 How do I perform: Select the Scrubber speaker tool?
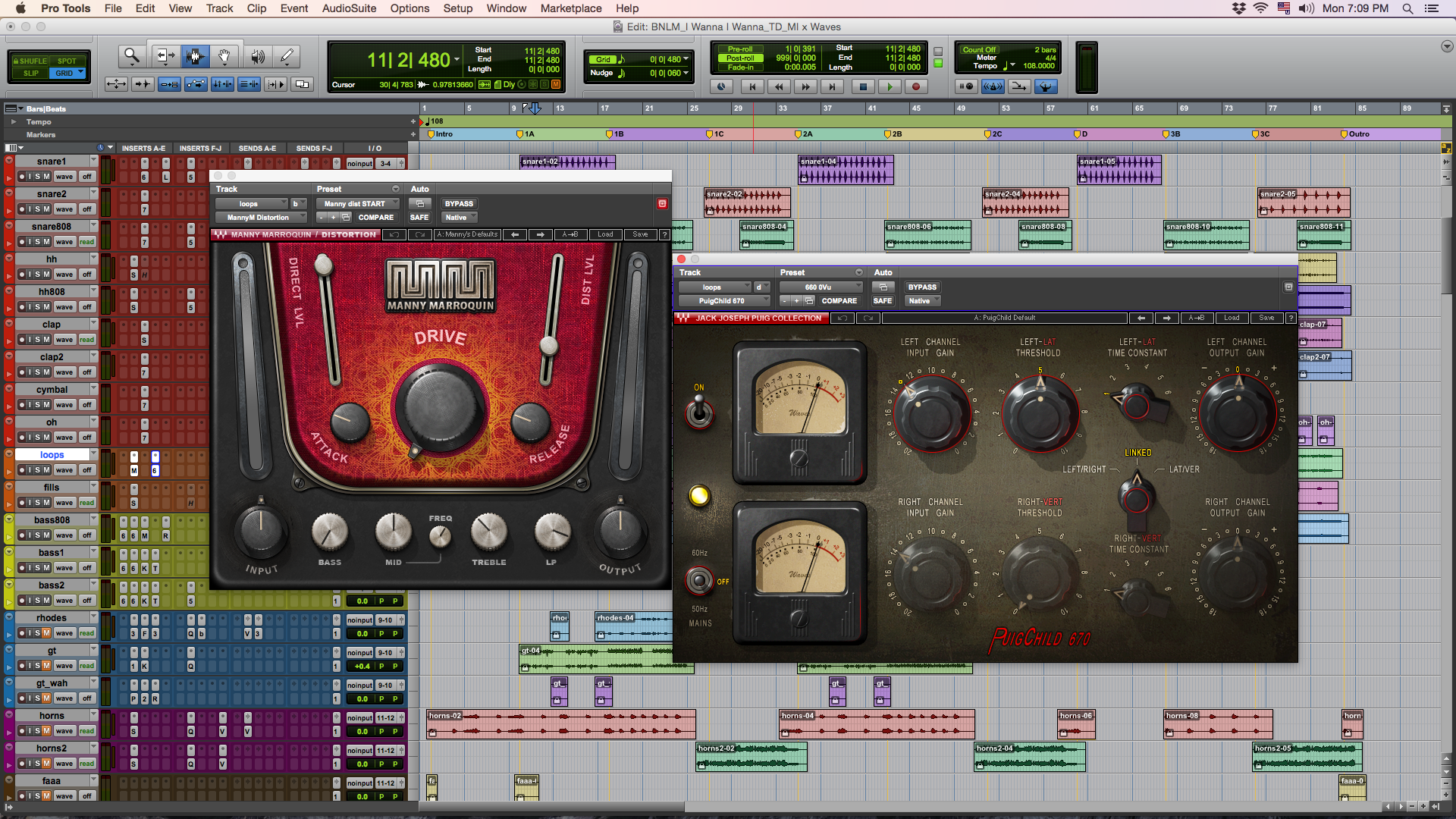click(x=257, y=55)
